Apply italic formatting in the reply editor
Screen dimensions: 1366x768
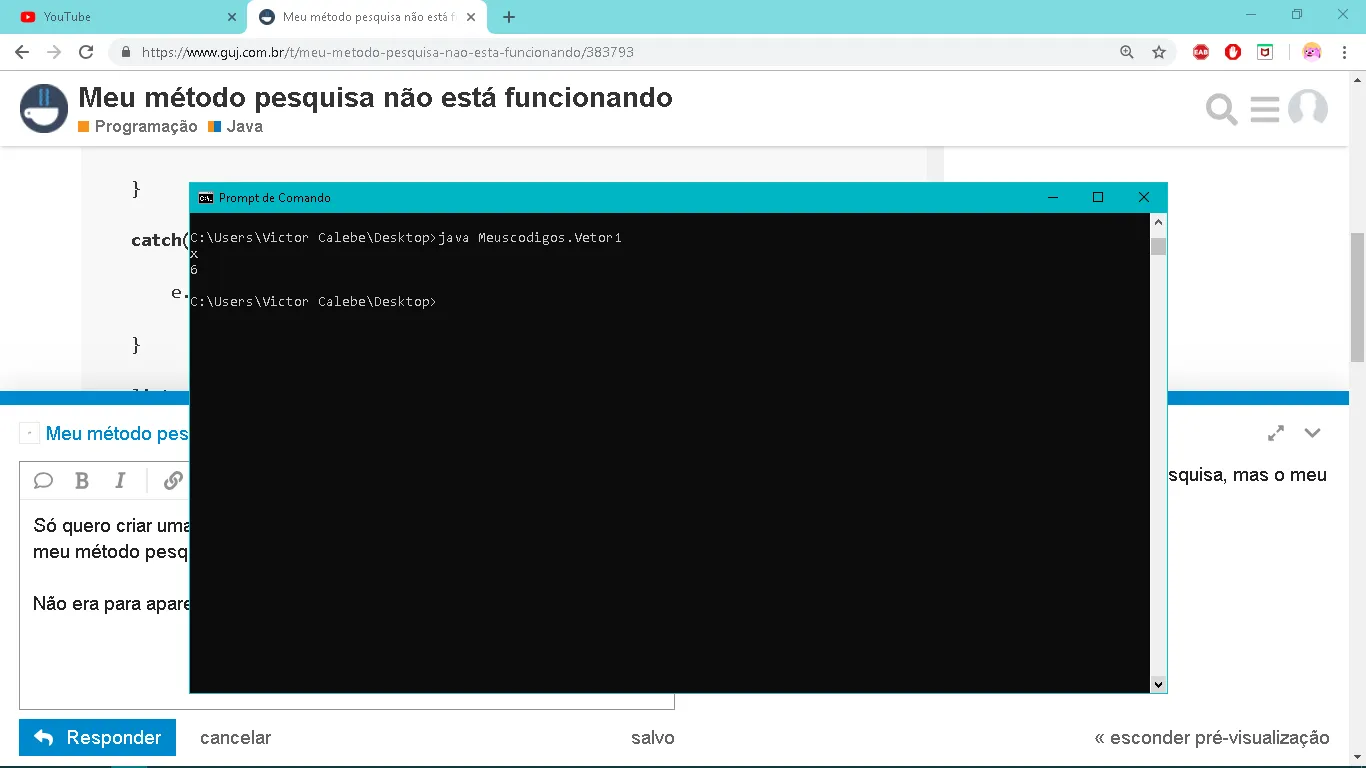tap(120, 481)
